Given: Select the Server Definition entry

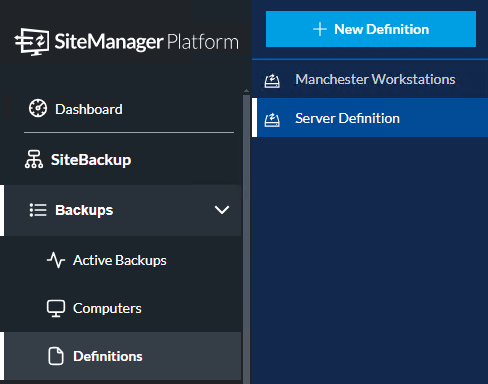Looking at the screenshot, I should [x=370, y=118].
